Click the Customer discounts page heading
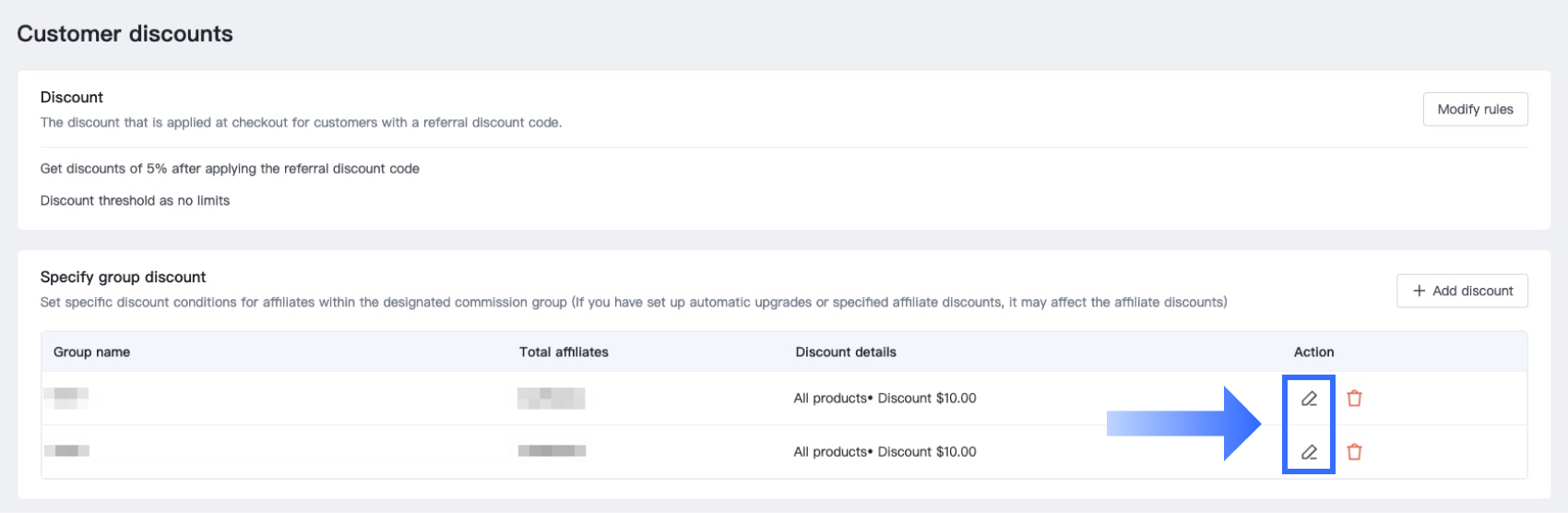This screenshot has height=513, width=1568. point(125,34)
